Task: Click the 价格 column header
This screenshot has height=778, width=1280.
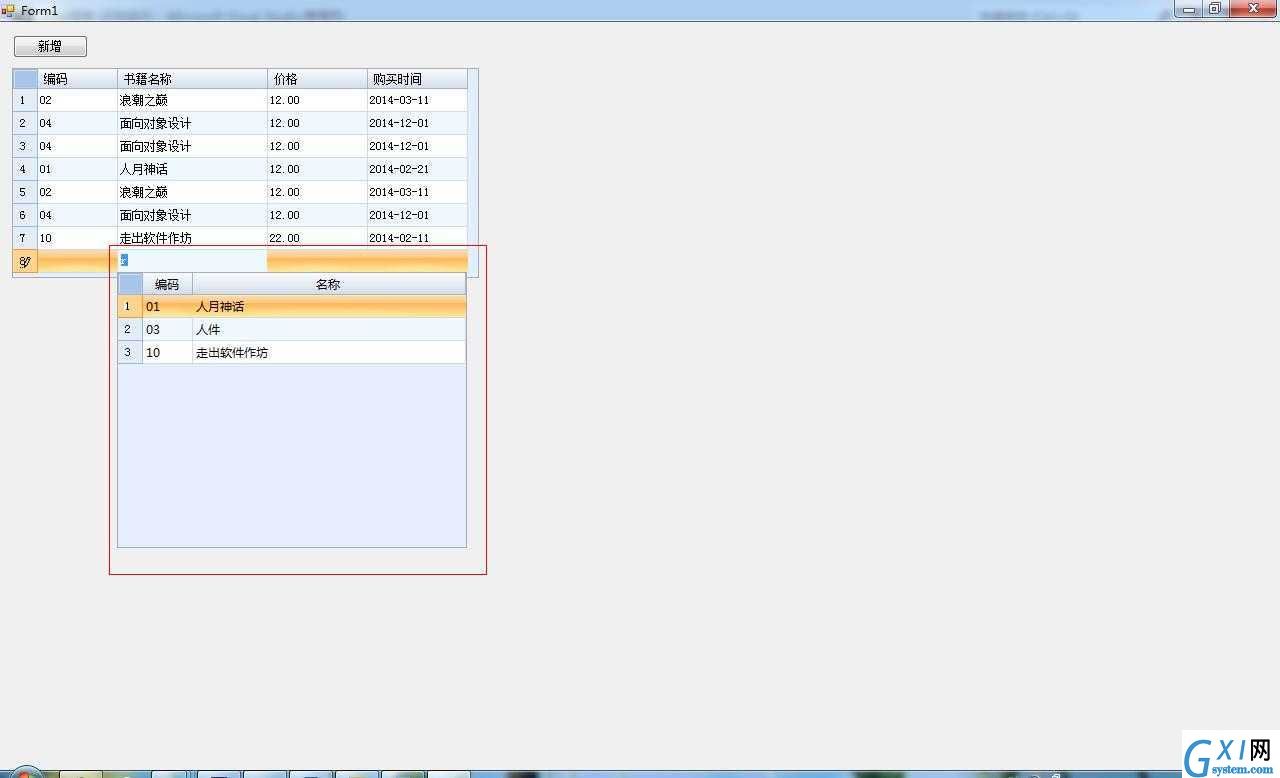Action: [317, 79]
